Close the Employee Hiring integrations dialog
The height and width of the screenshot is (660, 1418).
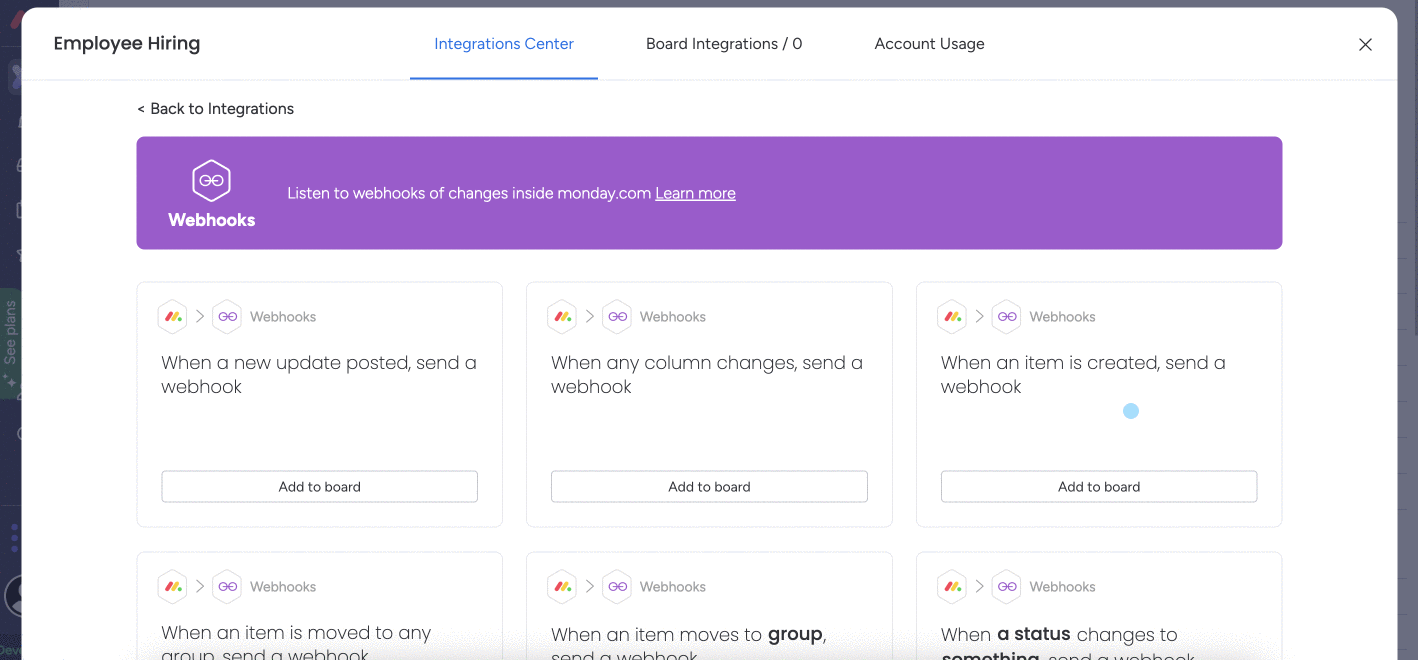coord(1365,44)
